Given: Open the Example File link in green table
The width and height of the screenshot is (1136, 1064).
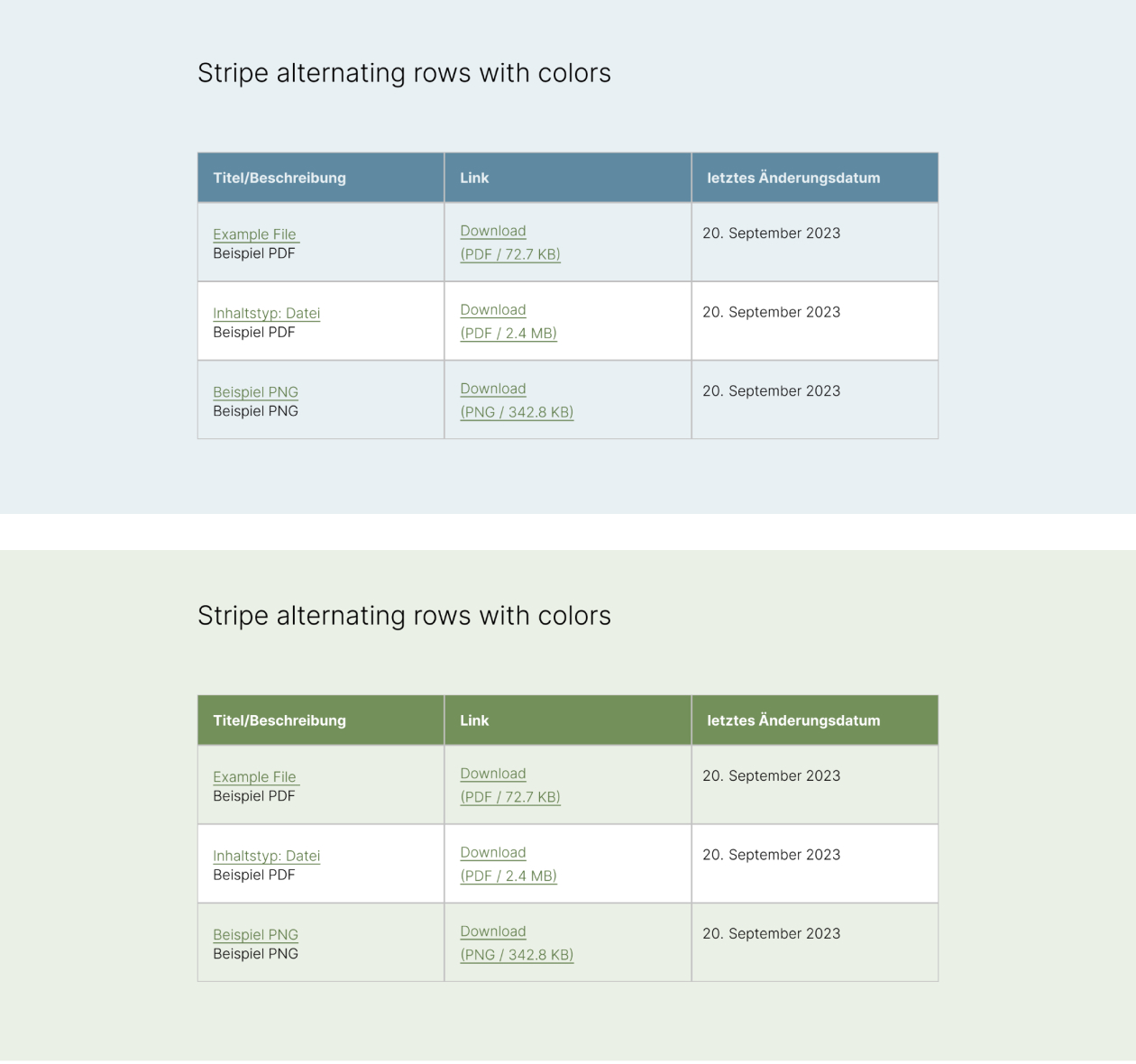Looking at the screenshot, I should 255,777.
